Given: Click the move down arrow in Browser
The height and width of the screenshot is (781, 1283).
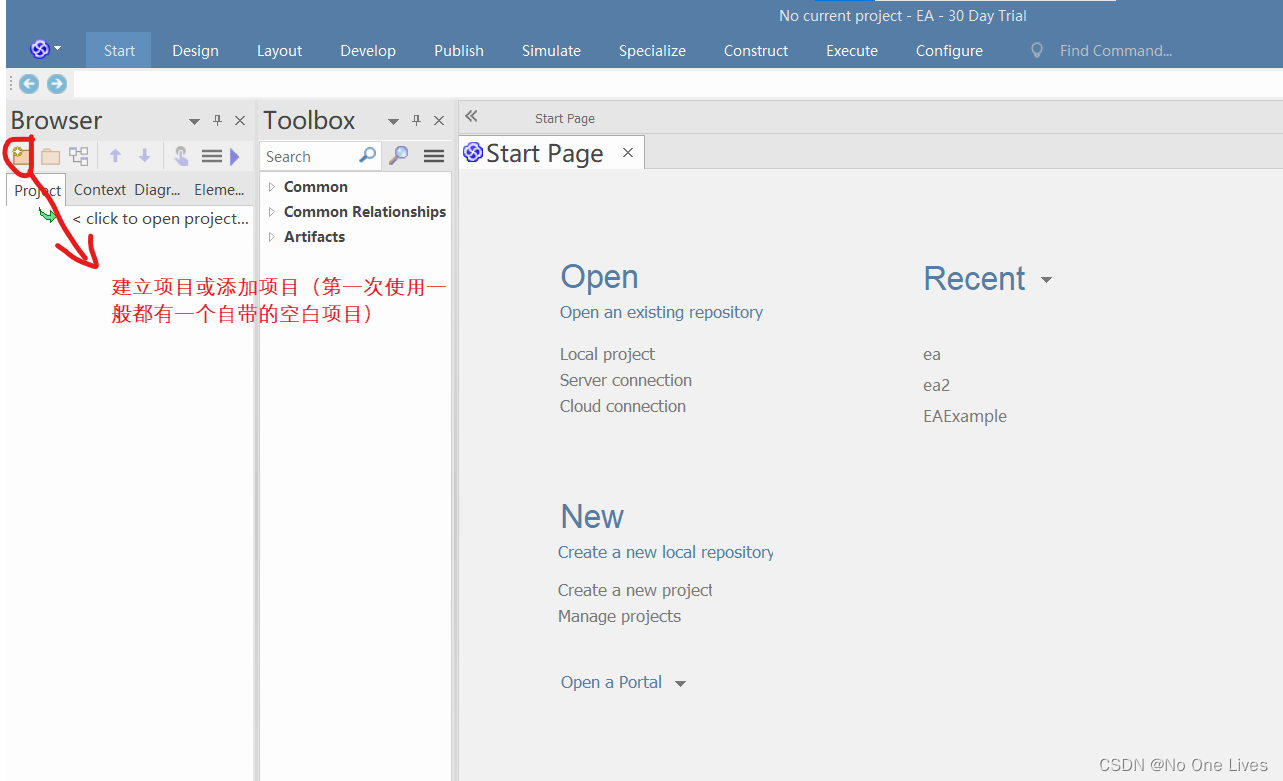Looking at the screenshot, I should [144, 156].
